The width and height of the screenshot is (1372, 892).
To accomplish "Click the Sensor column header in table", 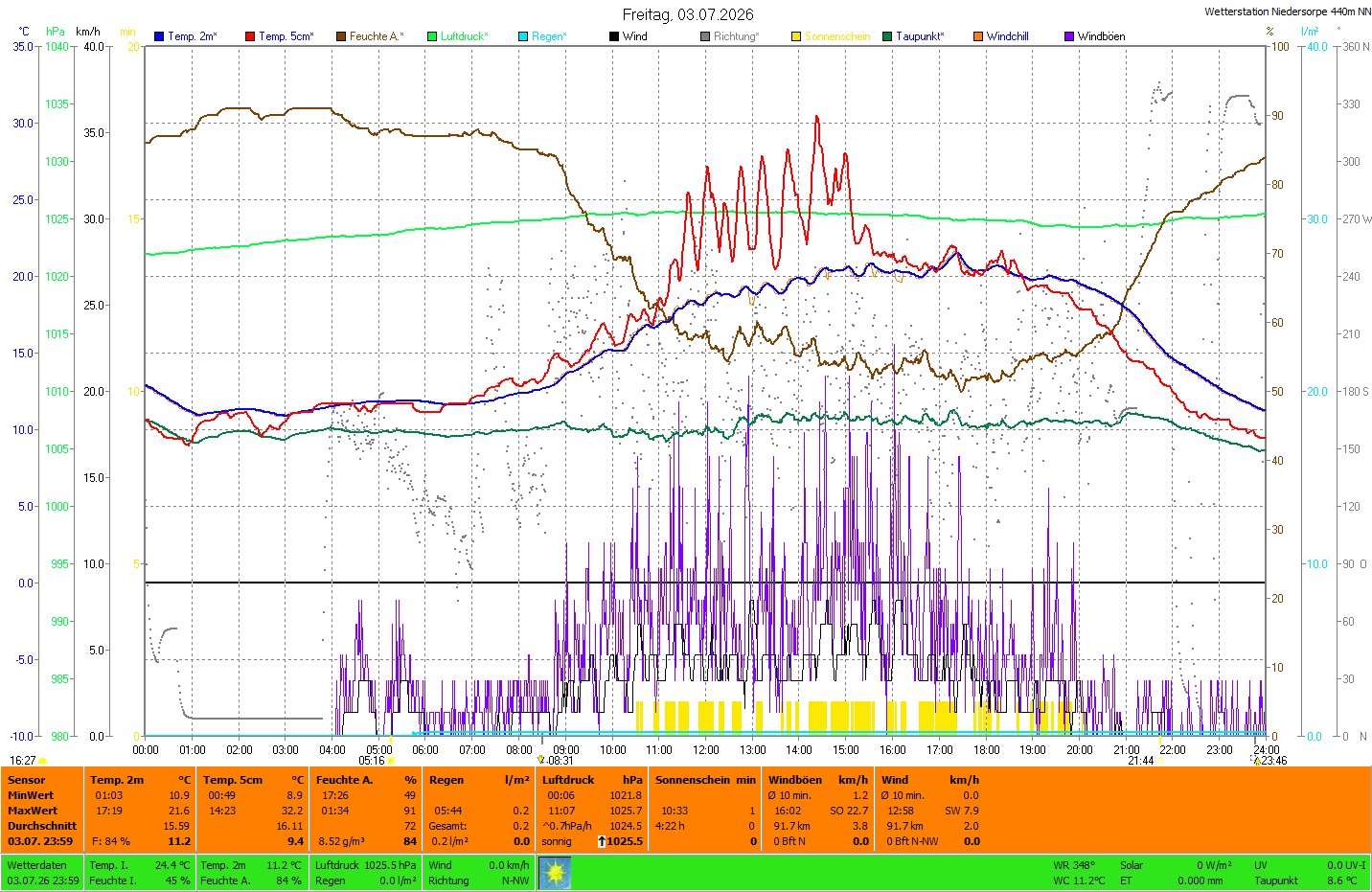I will click(x=27, y=780).
